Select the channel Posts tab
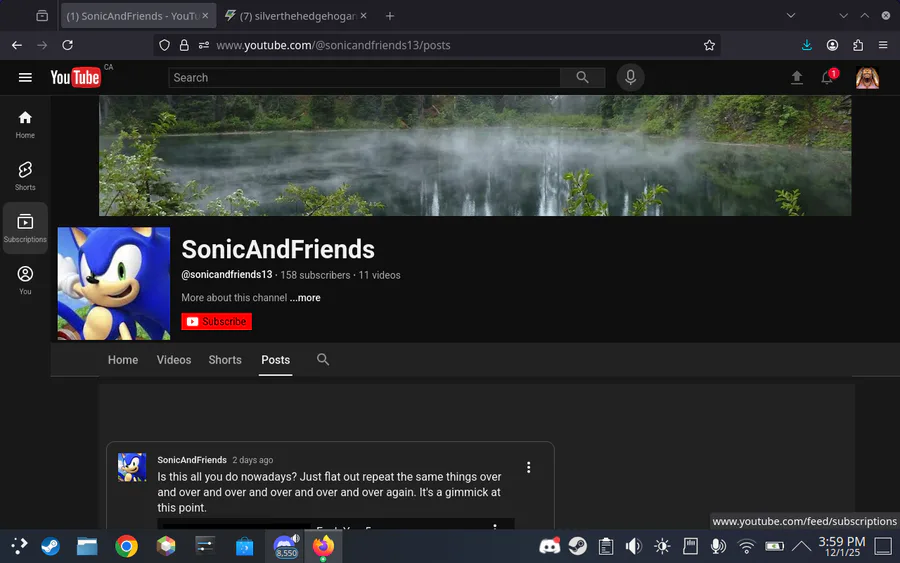 (x=276, y=360)
